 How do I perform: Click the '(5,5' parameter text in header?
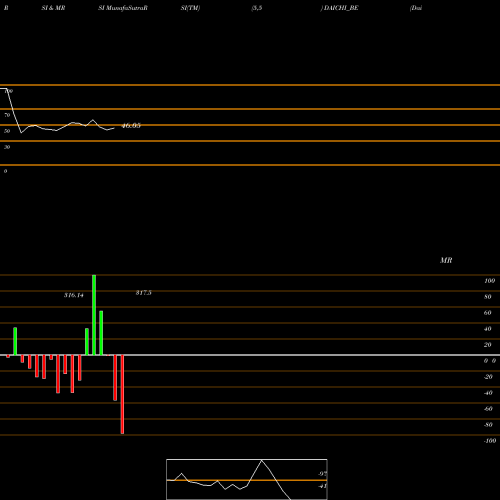pos(257,8)
